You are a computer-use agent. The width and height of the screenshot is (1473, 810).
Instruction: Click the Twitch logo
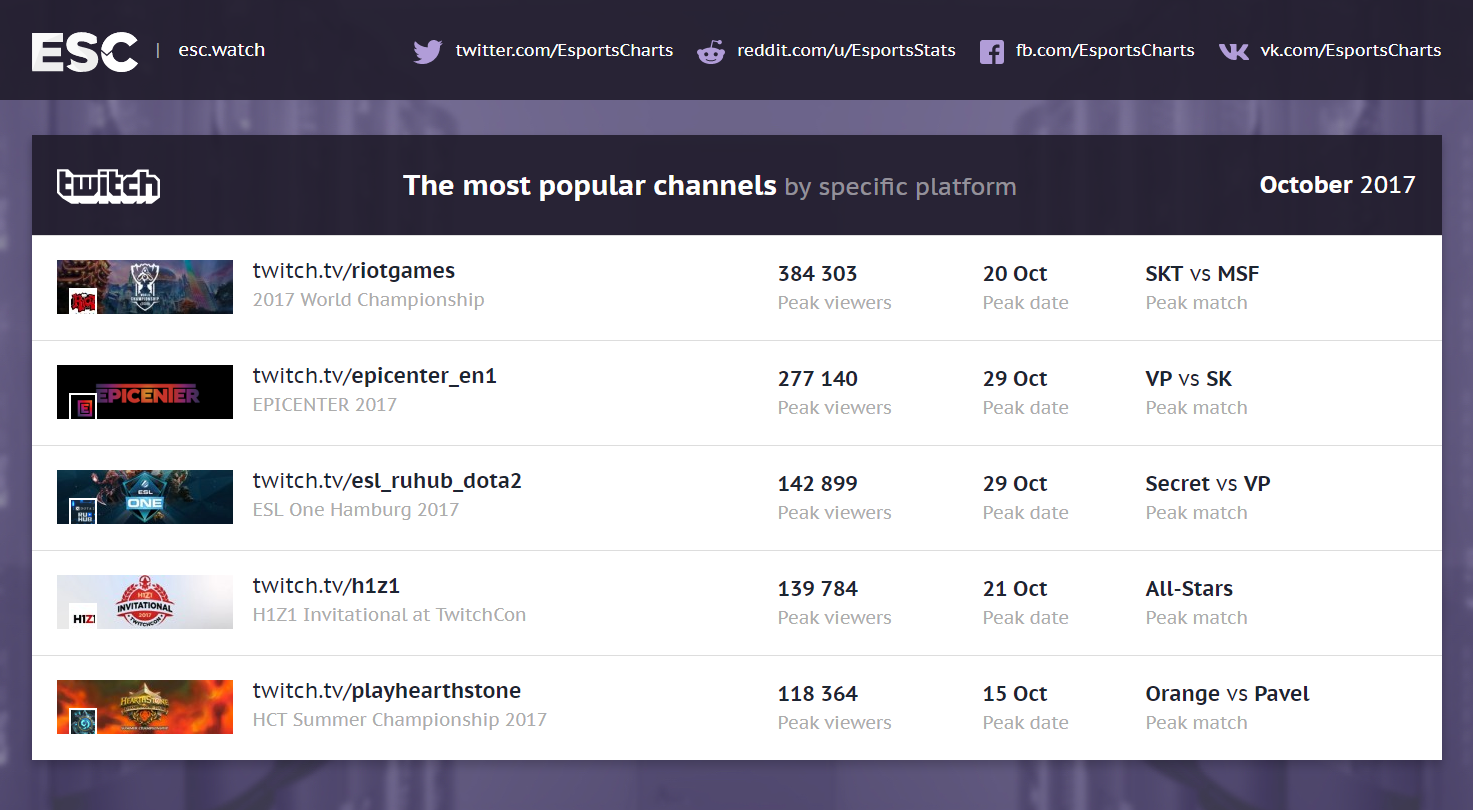[x=109, y=186]
